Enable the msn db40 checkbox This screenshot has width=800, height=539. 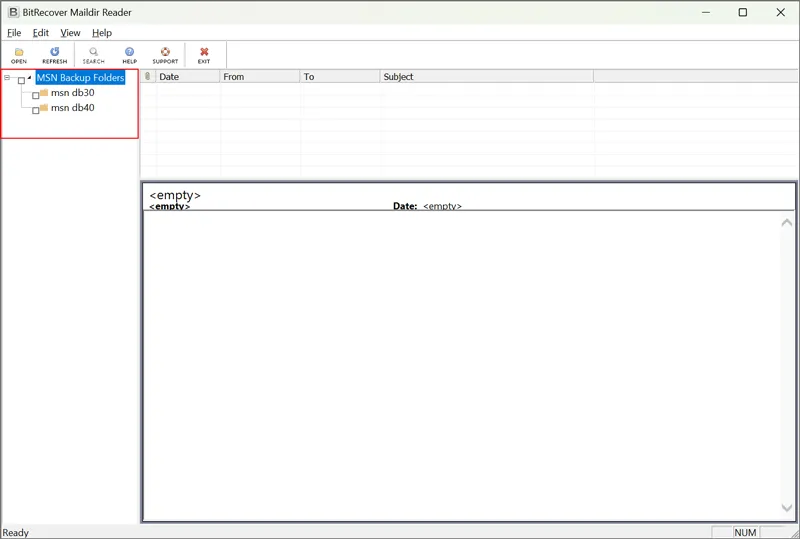click(x=36, y=110)
